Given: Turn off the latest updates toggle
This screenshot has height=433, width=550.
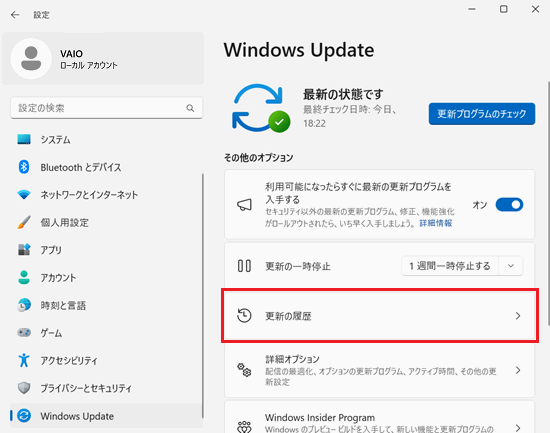Looking at the screenshot, I should tap(509, 205).
